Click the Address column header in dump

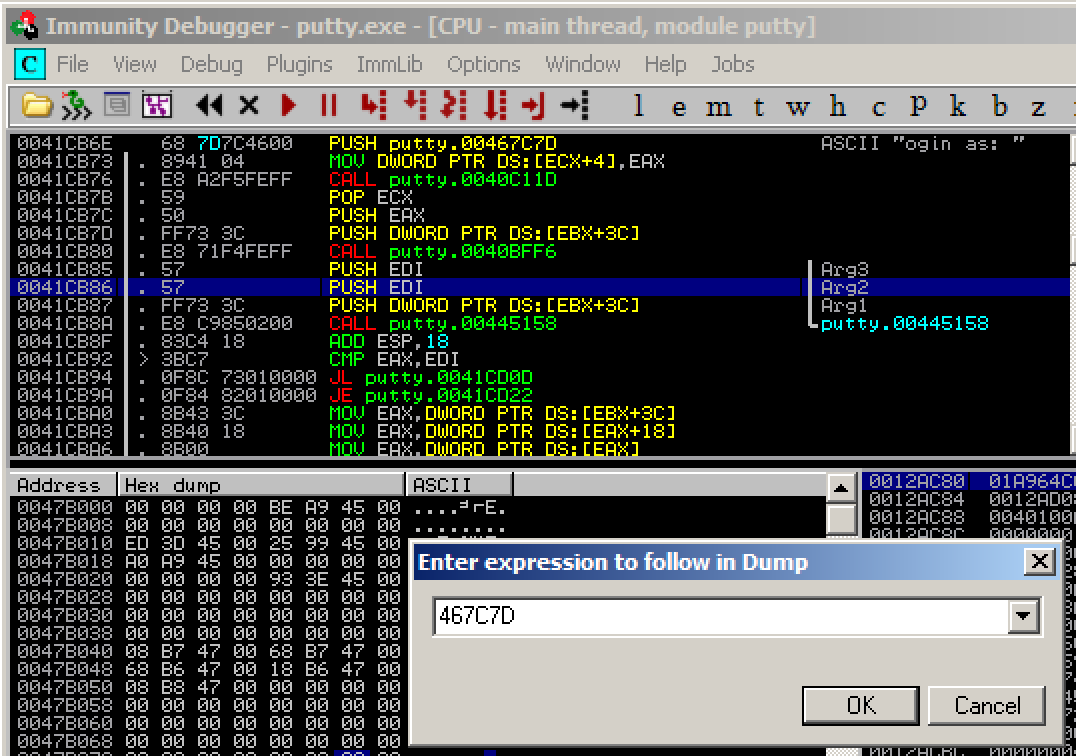[x=63, y=485]
